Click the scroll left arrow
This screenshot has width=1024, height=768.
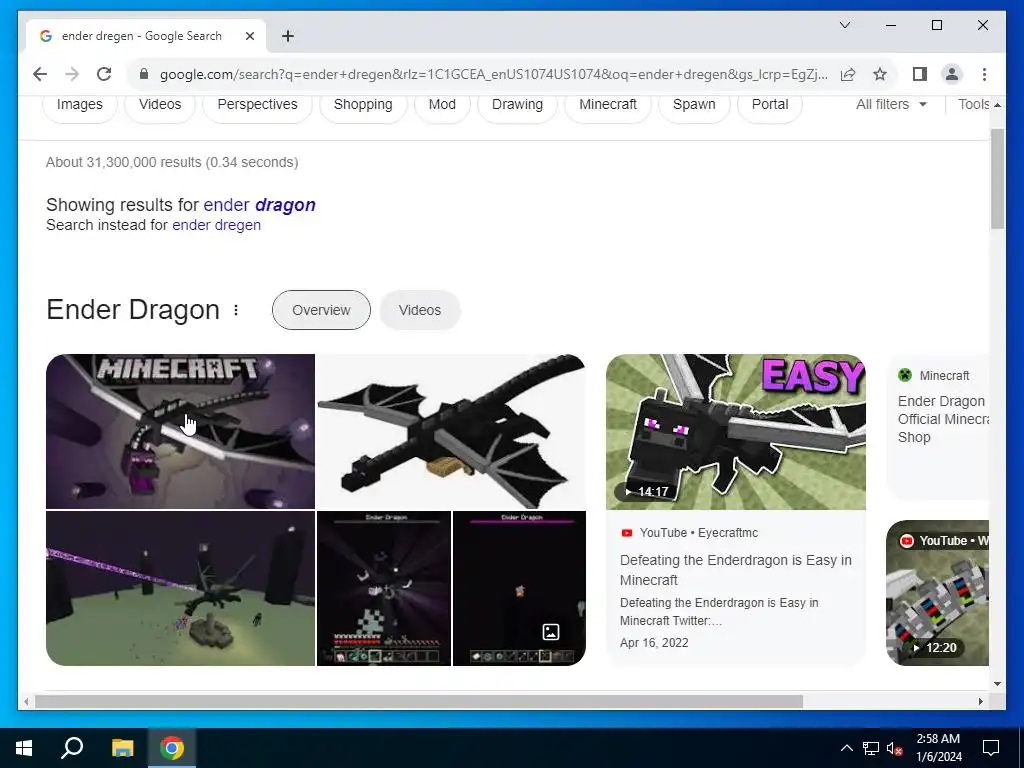pyautogui.click(x=25, y=701)
